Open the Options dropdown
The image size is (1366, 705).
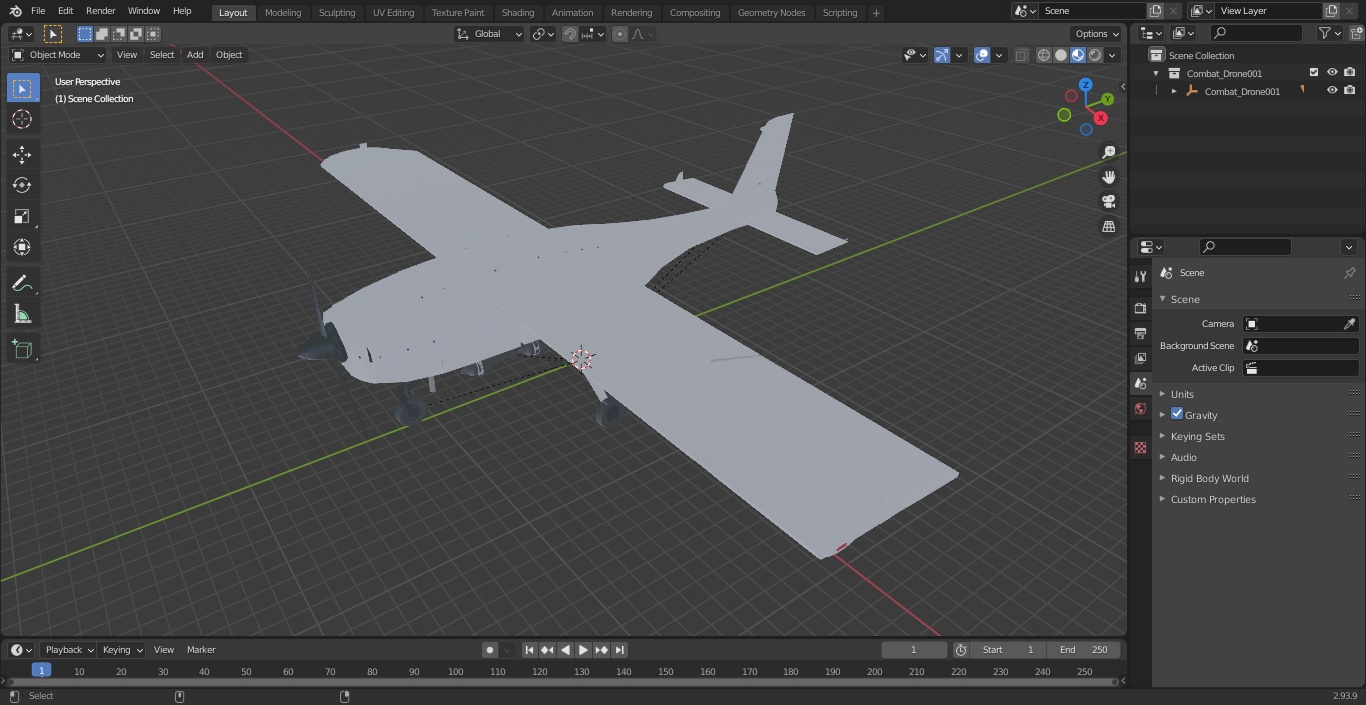tap(1097, 34)
